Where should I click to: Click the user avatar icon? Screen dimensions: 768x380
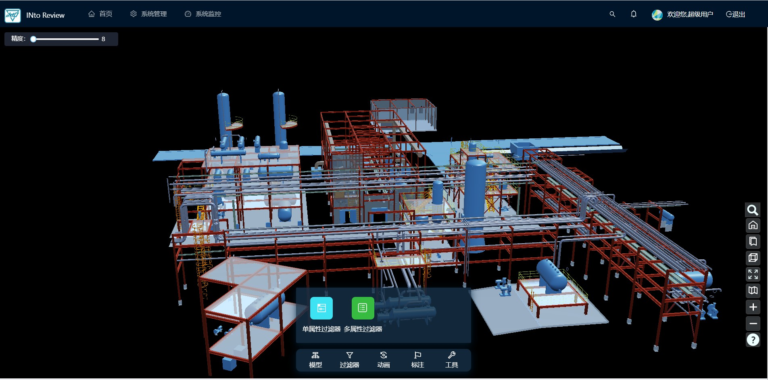pos(657,15)
